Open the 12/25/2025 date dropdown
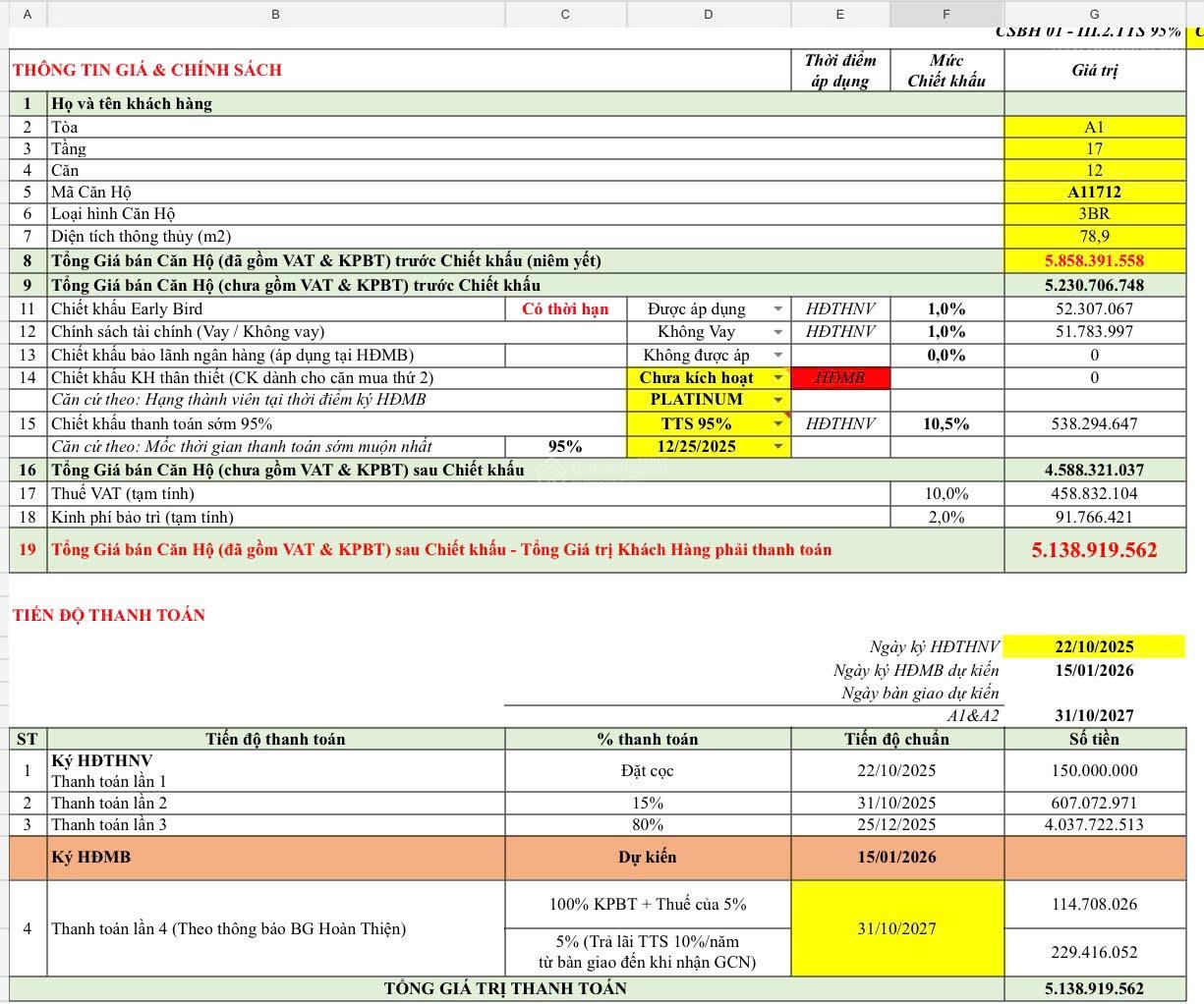 777,447
